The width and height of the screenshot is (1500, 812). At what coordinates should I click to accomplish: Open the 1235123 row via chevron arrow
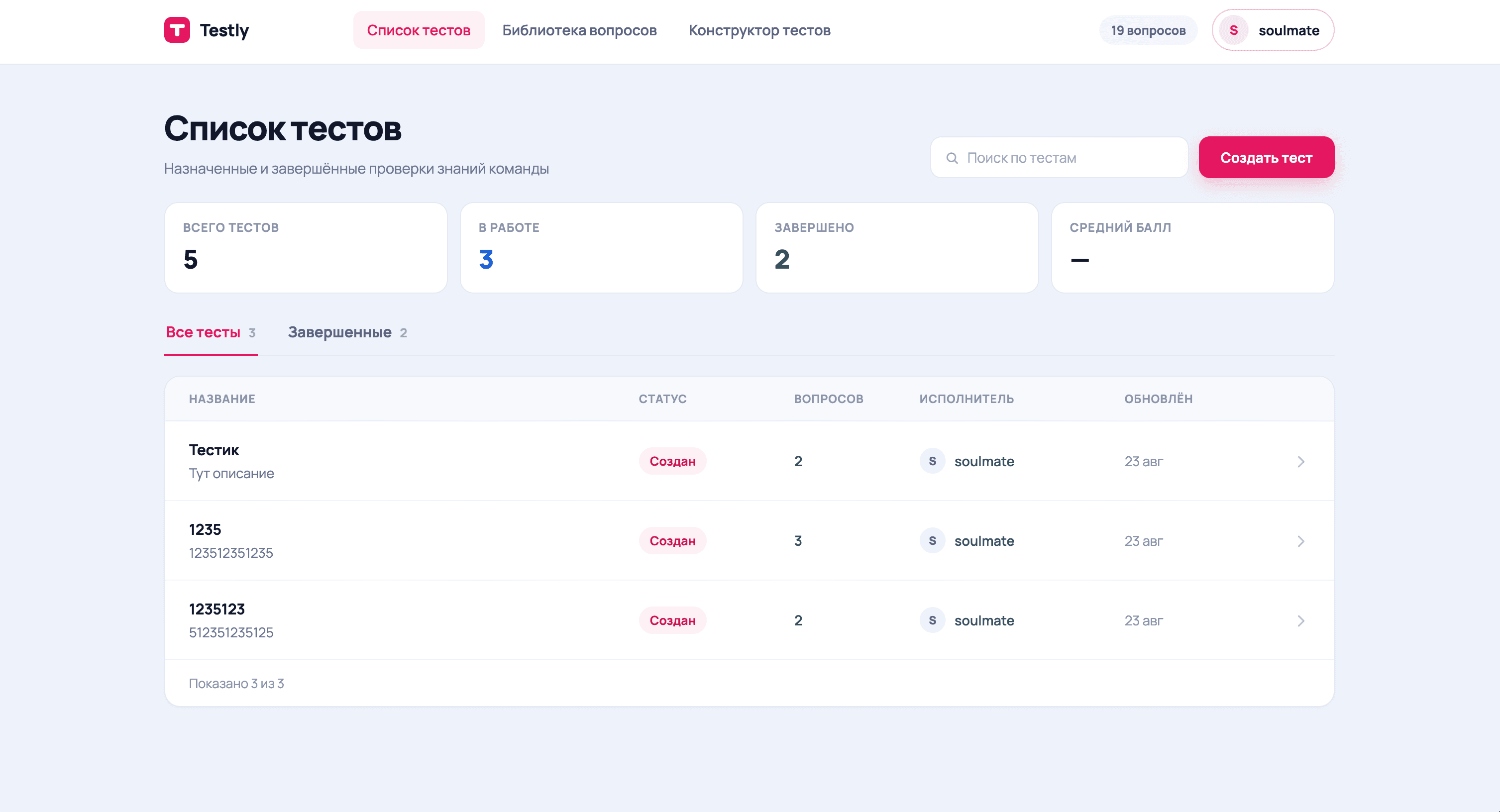click(x=1301, y=621)
